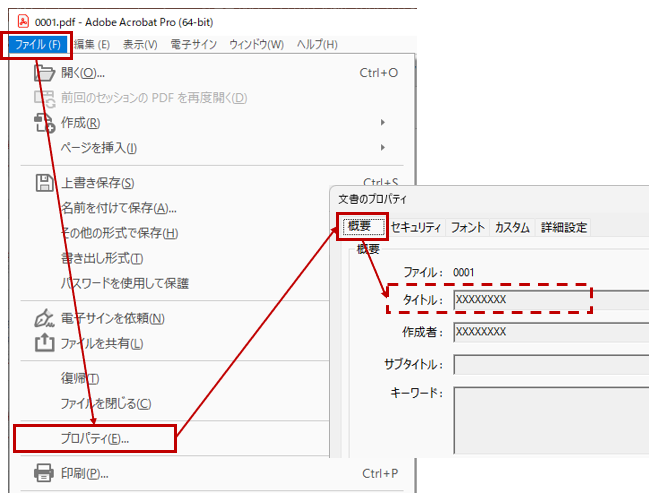The image size is (651, 495).
Task: Click the キーワード text area
Action: pyautogui.click(x=550, y=420)
